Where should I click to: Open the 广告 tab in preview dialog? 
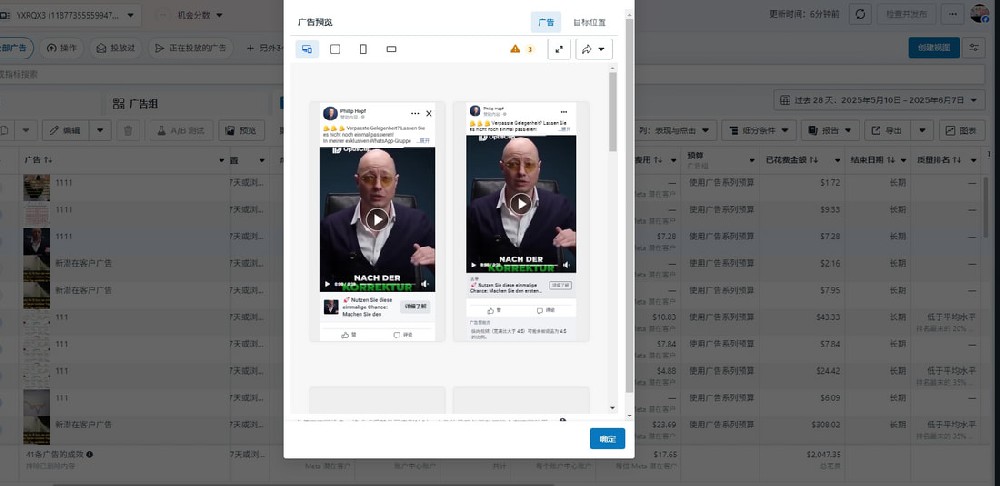coord(546,22)
